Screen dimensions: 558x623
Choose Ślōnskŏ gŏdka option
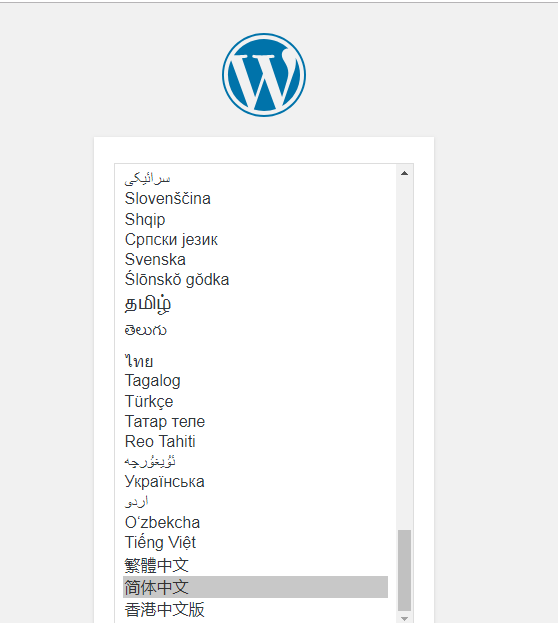click(255, 279)
